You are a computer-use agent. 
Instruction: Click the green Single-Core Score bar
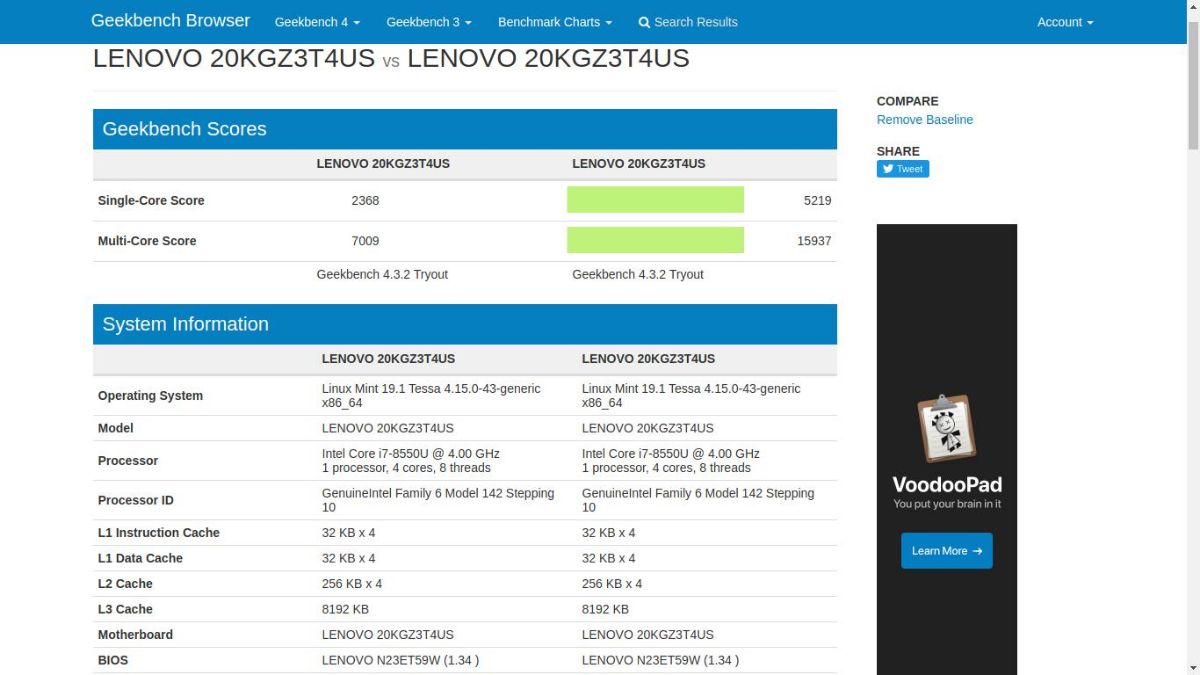[655, 200]
